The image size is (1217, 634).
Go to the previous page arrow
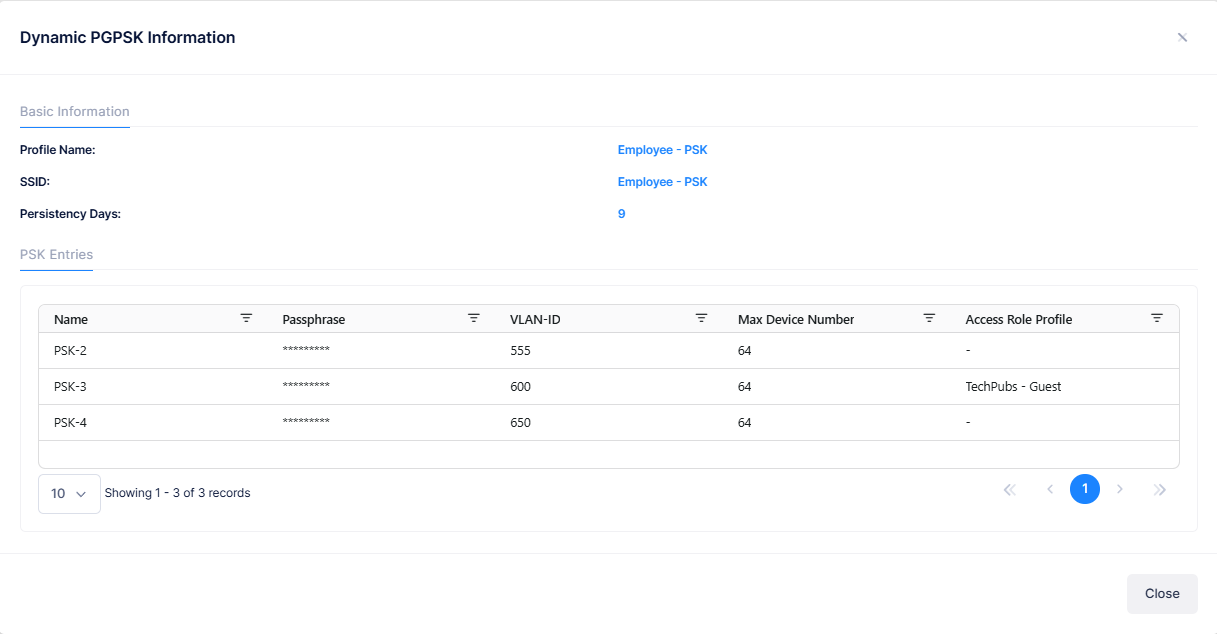pos(1050,489)
